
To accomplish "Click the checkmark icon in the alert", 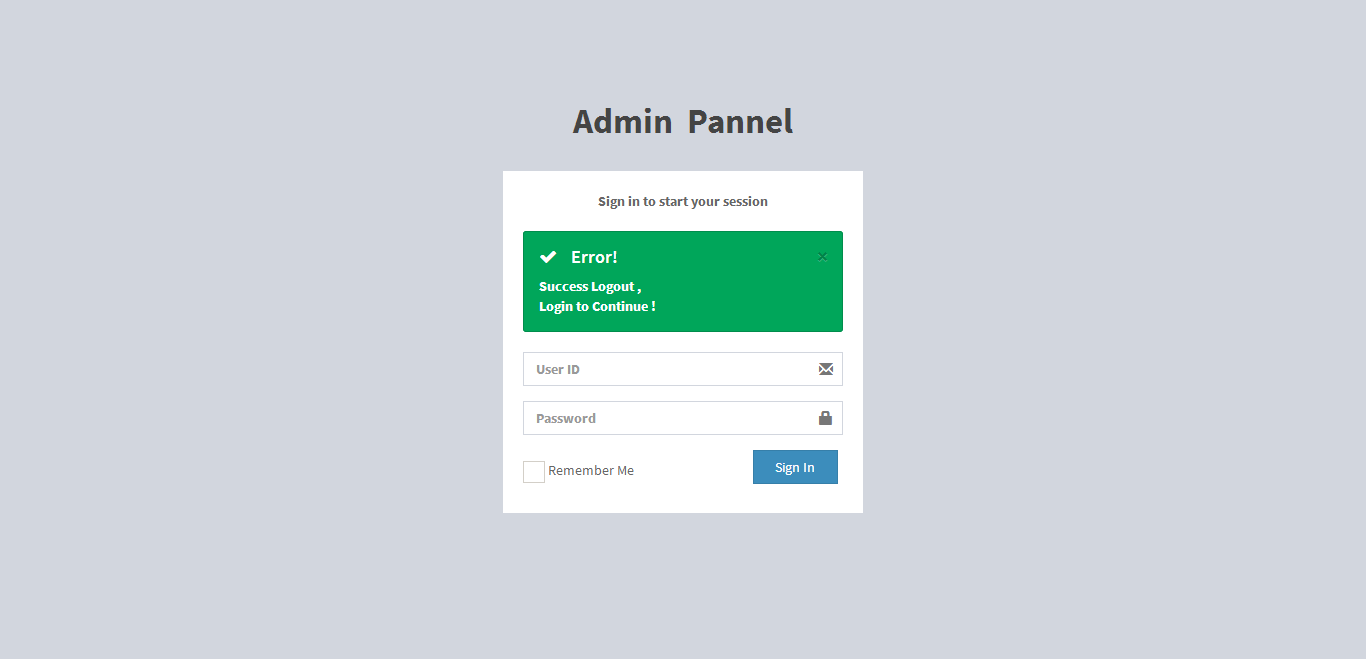I will click(548, 257).
